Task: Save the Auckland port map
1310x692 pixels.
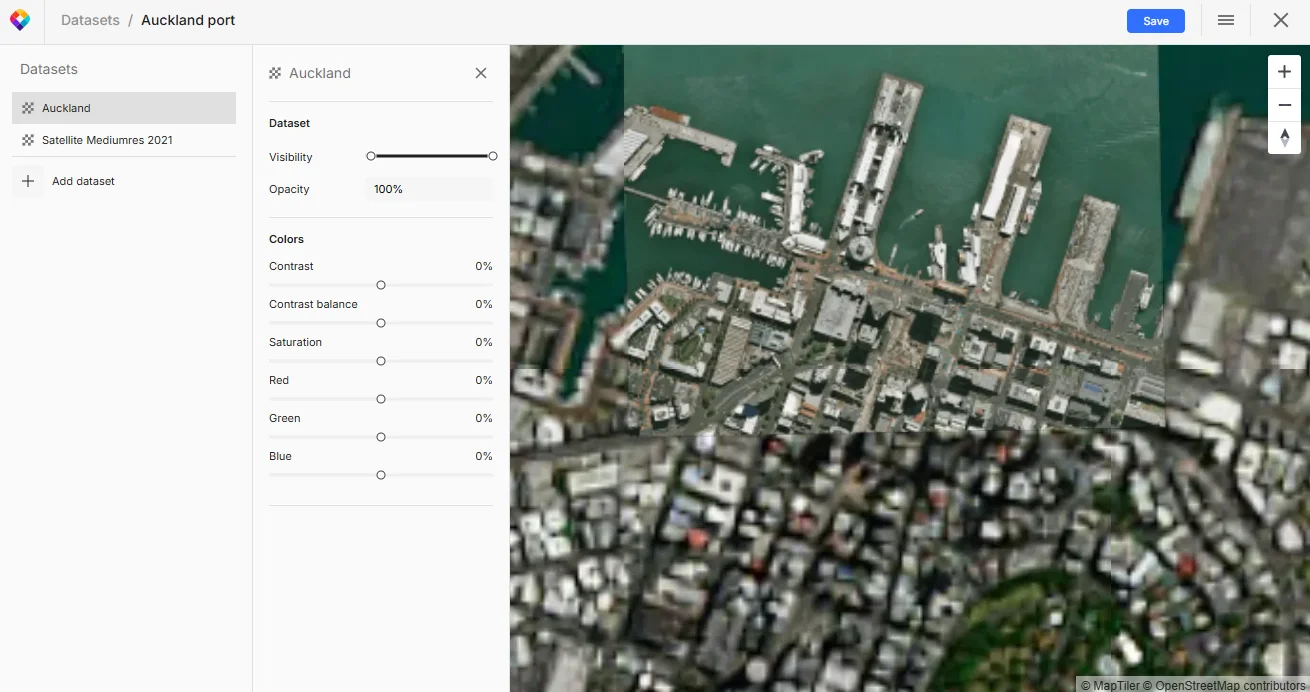Action: click(x=1156, y=21)
